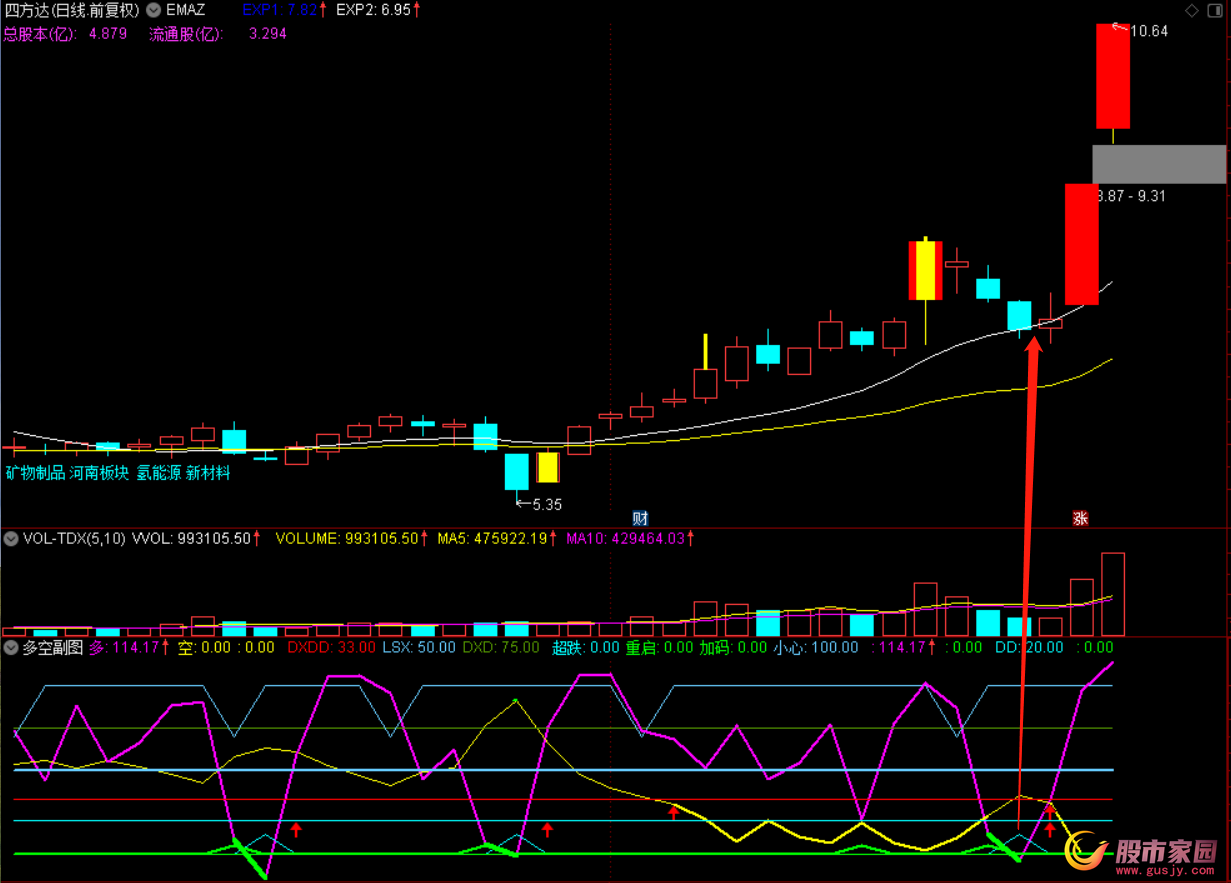Click the 四方达 stock title label
Image resolution: width=1231 pixels, height=883 pixels.
(71, 10)
